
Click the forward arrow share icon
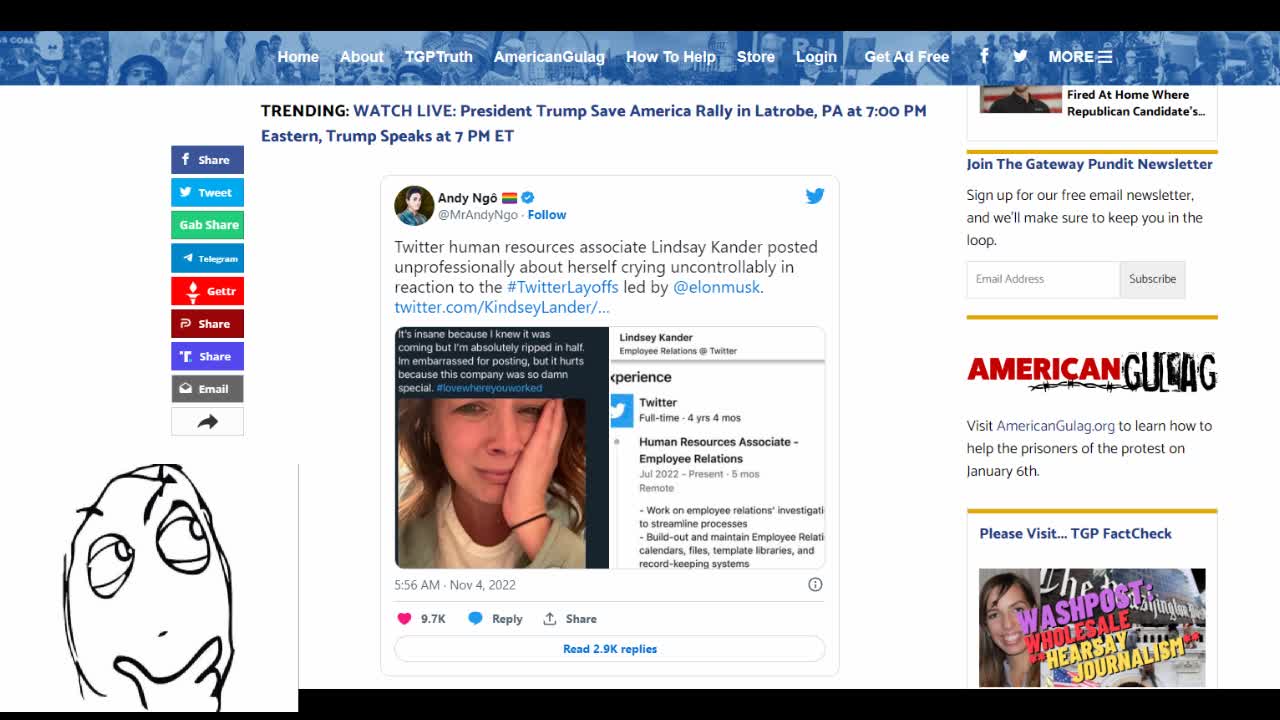point(207,422)
